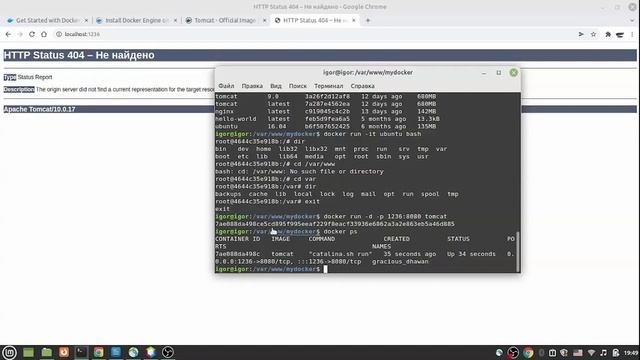Open terminal Вид menu
The image size is (640, 360).
pos(276,86)
